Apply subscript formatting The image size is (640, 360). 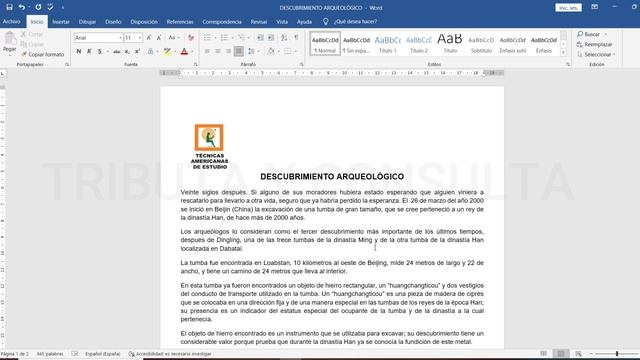tap(127, 51)
